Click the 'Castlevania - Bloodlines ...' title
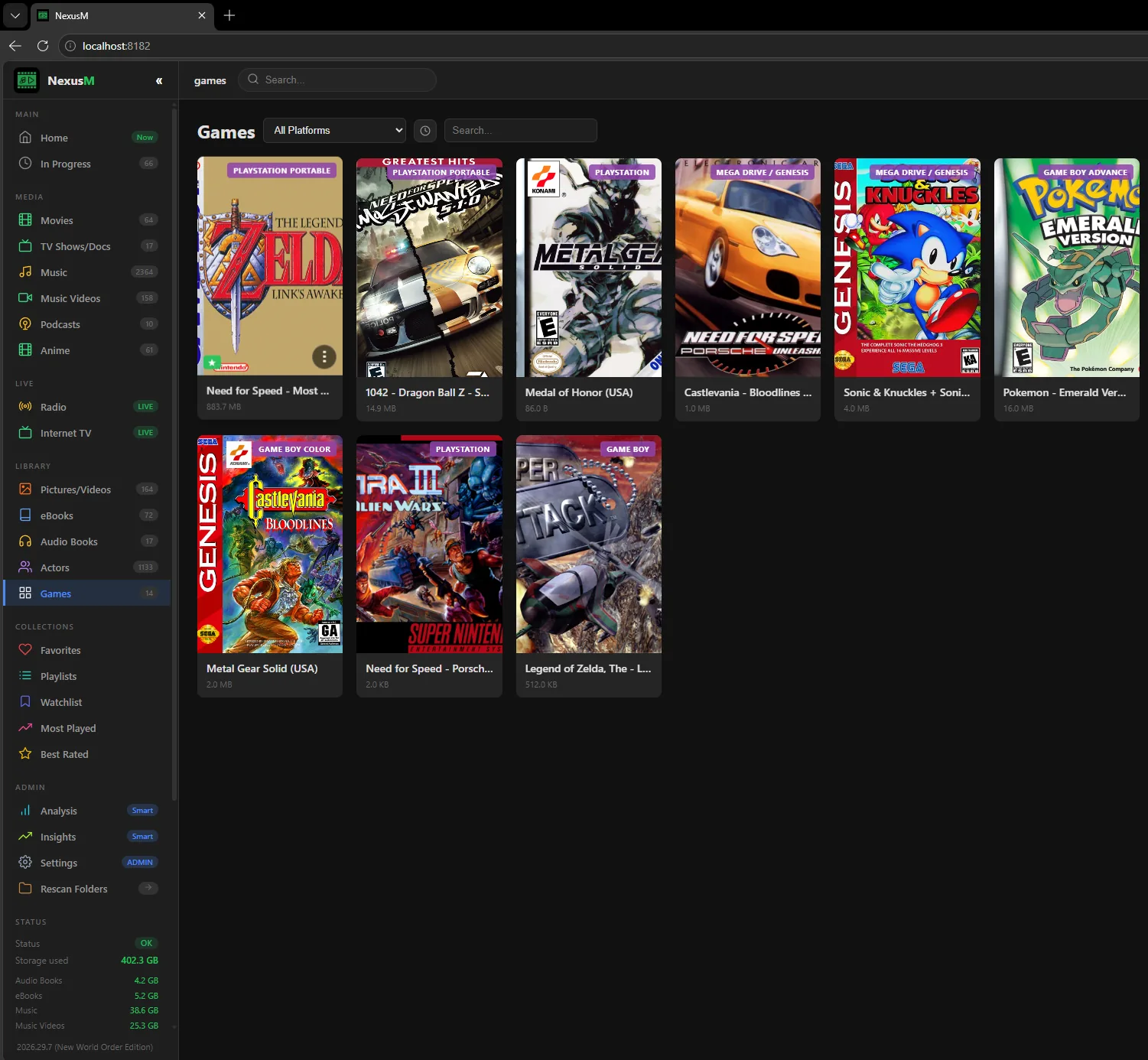 pos(748,392)
